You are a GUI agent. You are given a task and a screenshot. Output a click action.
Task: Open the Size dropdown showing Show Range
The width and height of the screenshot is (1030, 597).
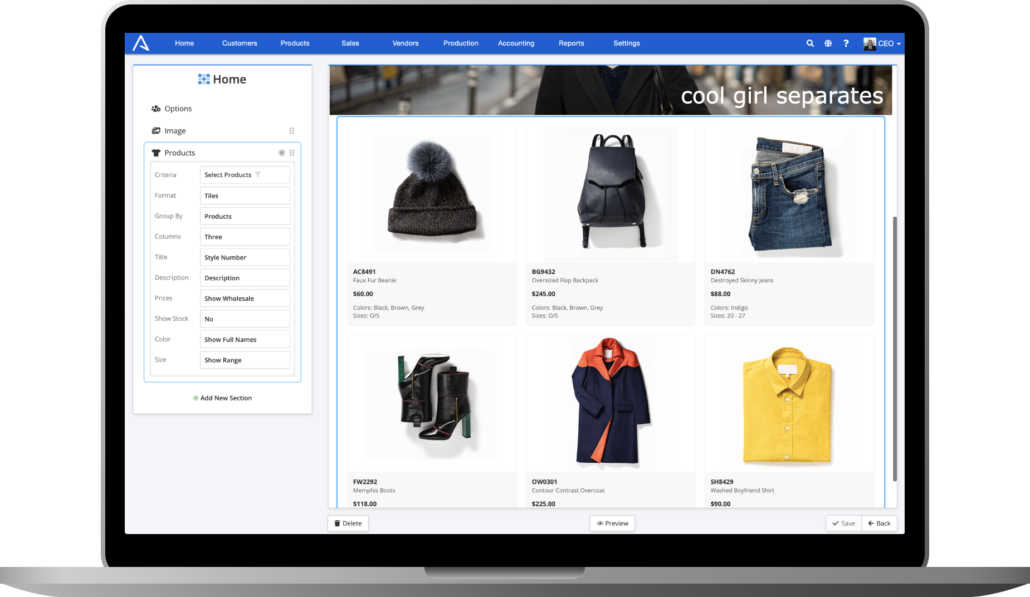coord(245,360)
